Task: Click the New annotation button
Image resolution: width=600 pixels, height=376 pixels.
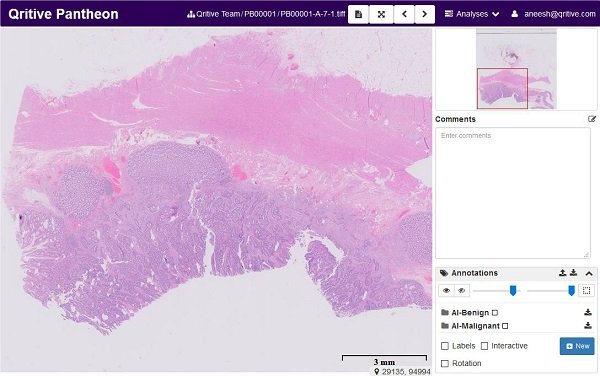Action: coord(577,346)
